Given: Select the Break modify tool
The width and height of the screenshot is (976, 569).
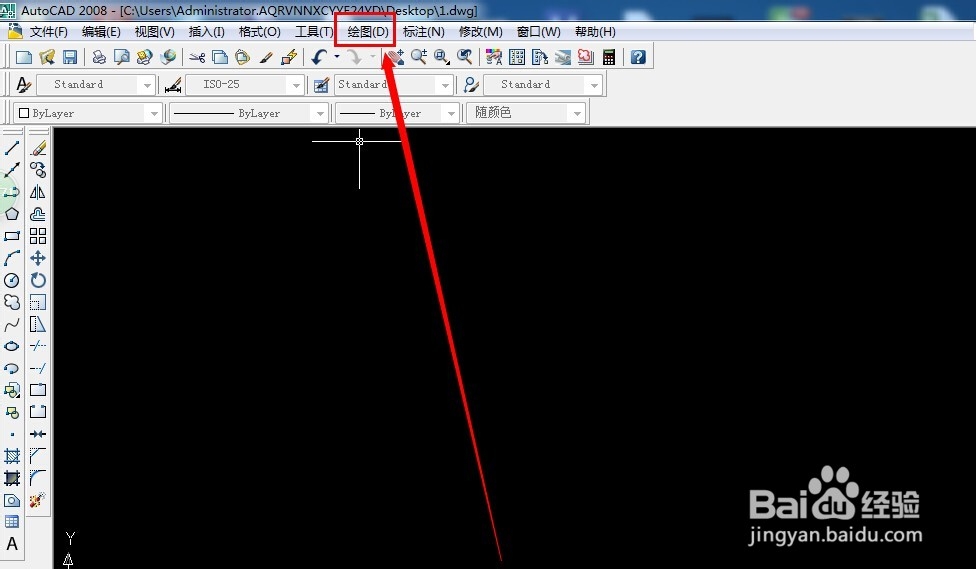Looking at the screenshot, I should click(x=38, y=412).
